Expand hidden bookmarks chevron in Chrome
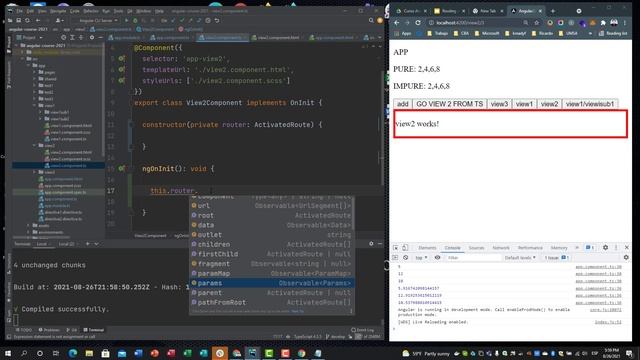Viewport: 640px width, 360px height. point(590,33)
